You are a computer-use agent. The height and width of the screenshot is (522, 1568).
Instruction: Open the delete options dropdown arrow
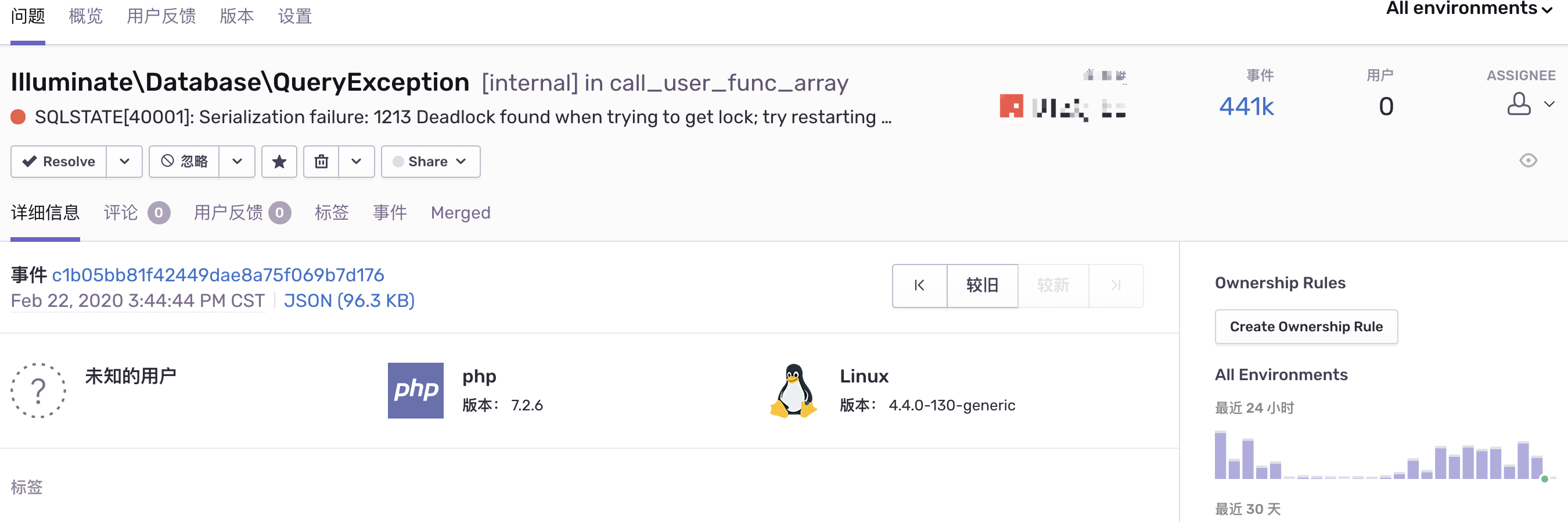coord(356,162)
